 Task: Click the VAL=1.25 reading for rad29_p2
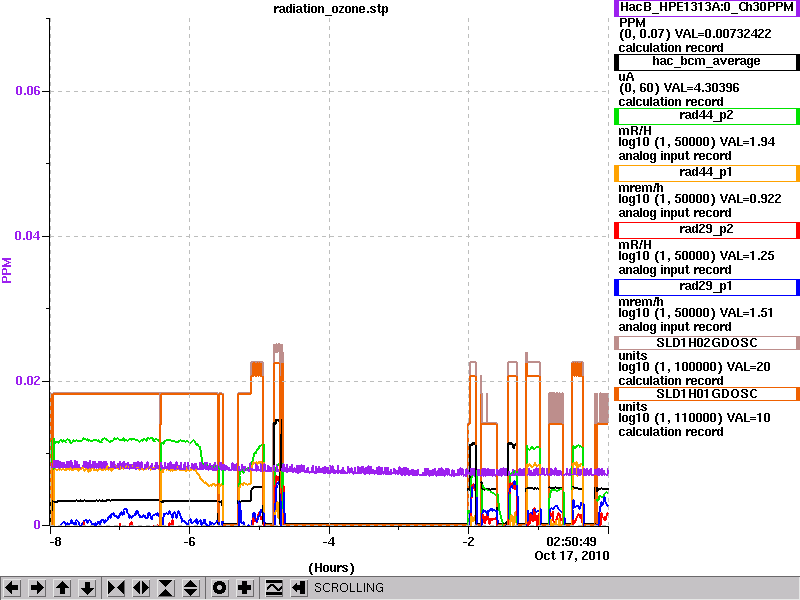747,257
